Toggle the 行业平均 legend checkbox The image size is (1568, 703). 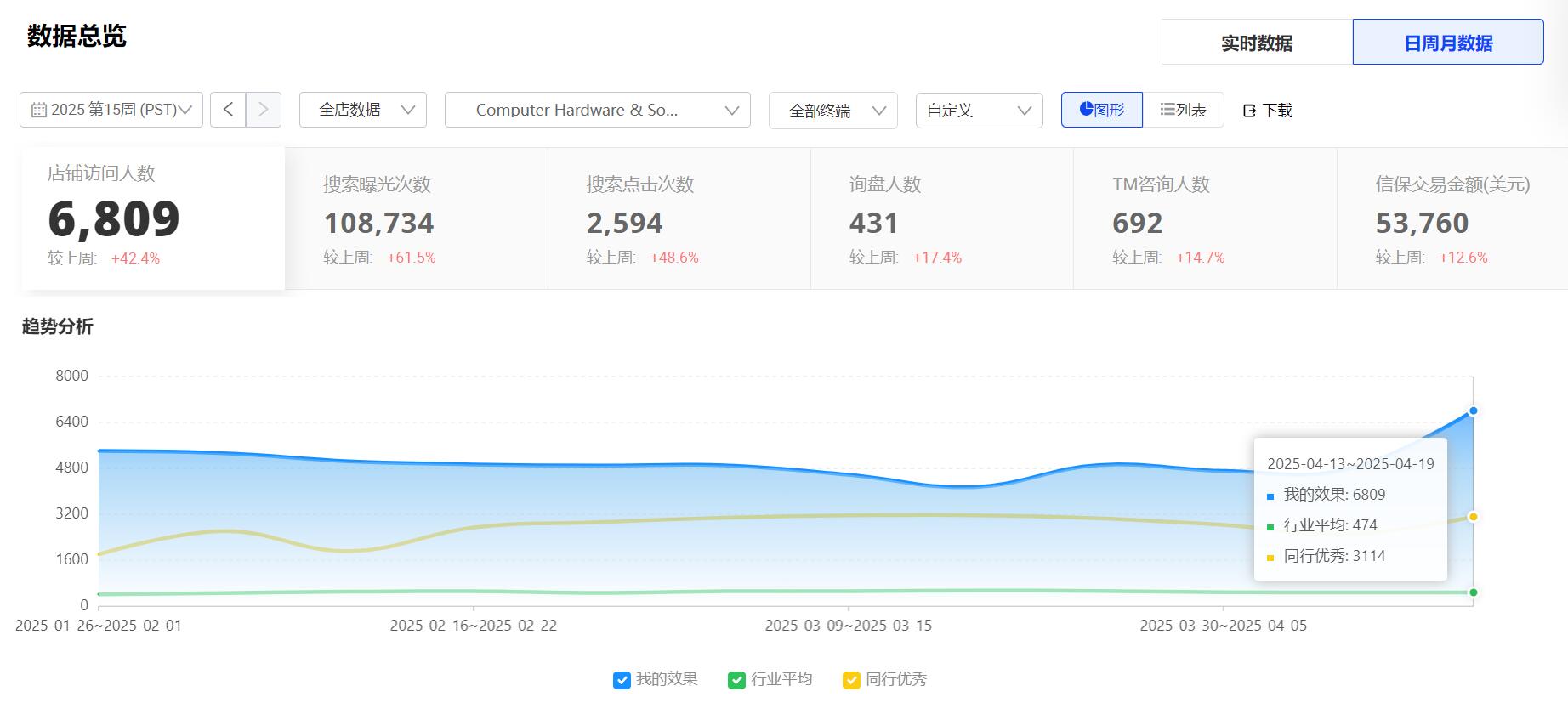736,680
